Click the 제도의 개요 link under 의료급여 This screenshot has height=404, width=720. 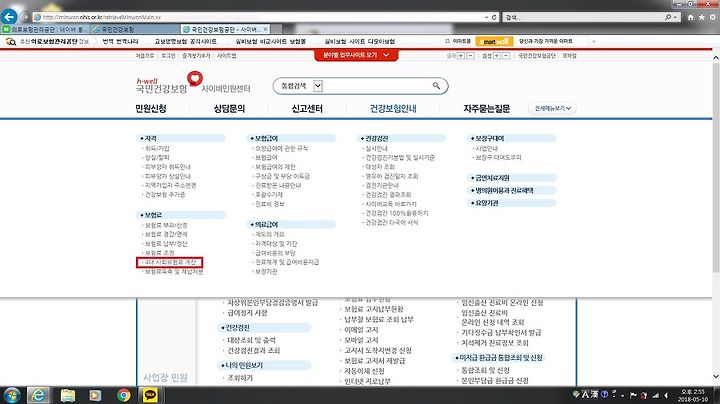[270, 234]
